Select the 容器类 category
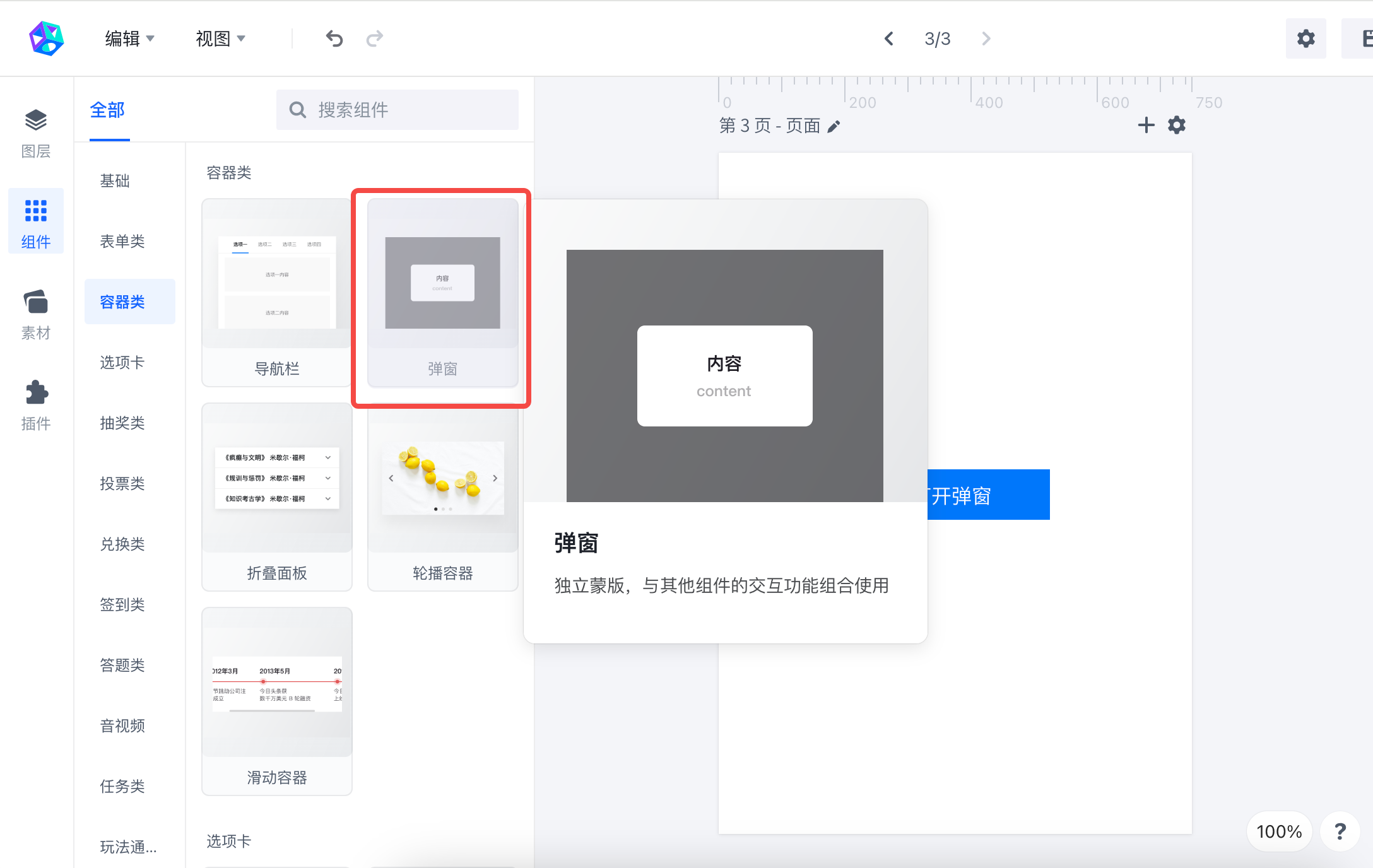 (130, 302)
